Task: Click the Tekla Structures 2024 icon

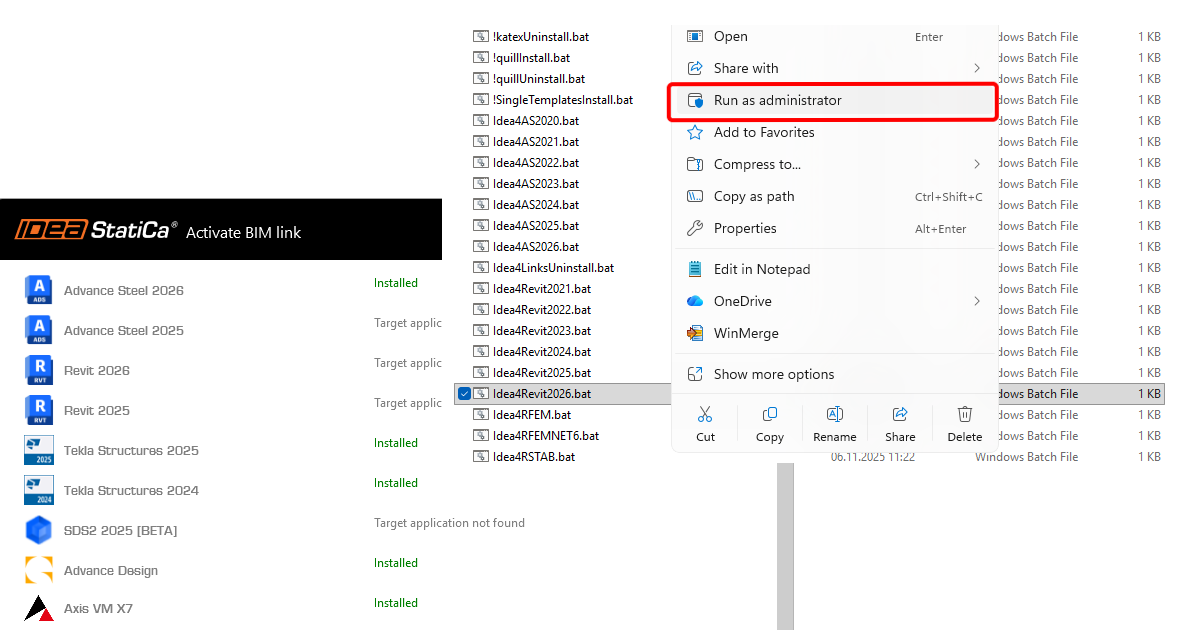Action: [39, 490]
